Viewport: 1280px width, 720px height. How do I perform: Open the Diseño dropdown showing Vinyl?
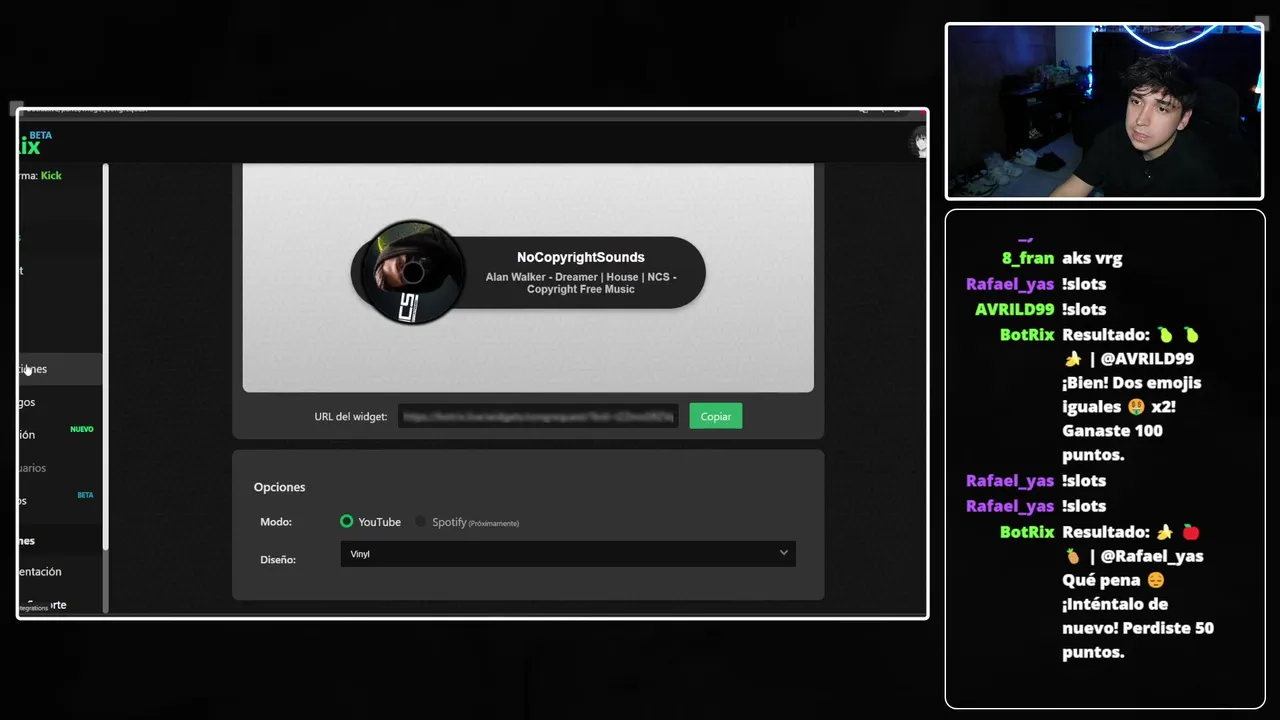pyautogui.click(x=568, y=553)
